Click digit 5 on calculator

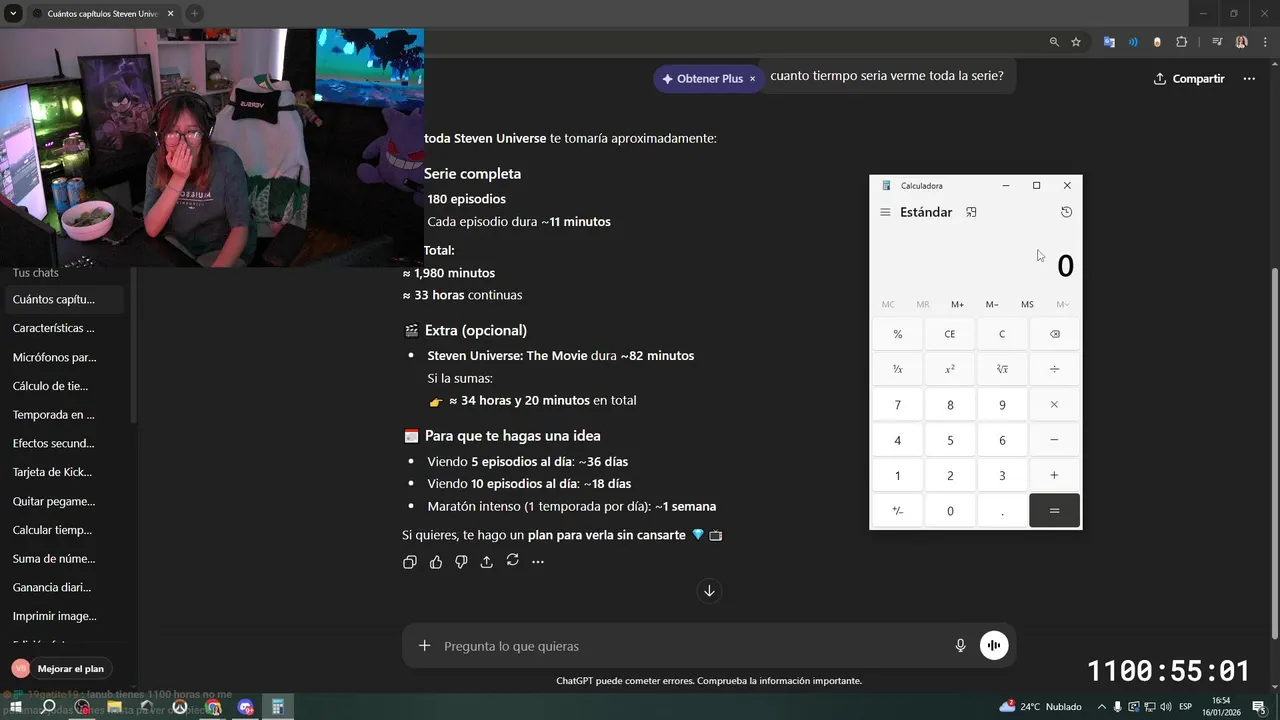[x=950, y=440]
